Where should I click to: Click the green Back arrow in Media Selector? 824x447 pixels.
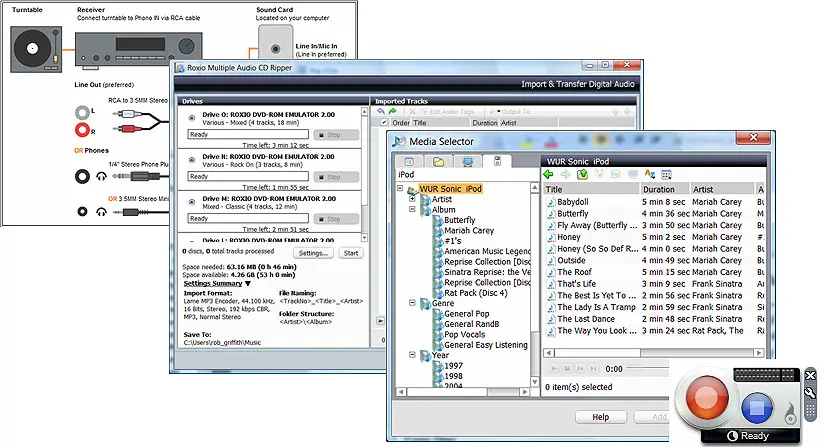click(549, 175)
